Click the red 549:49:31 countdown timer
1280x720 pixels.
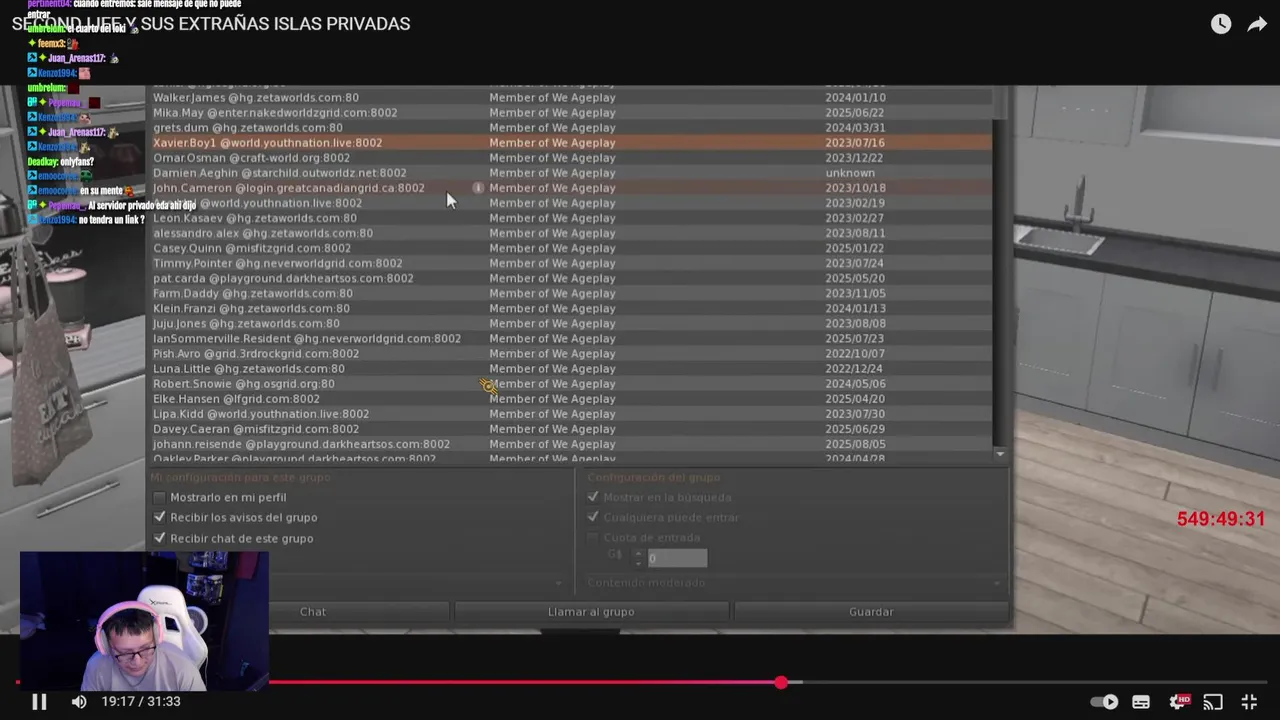pos(1221,519)
